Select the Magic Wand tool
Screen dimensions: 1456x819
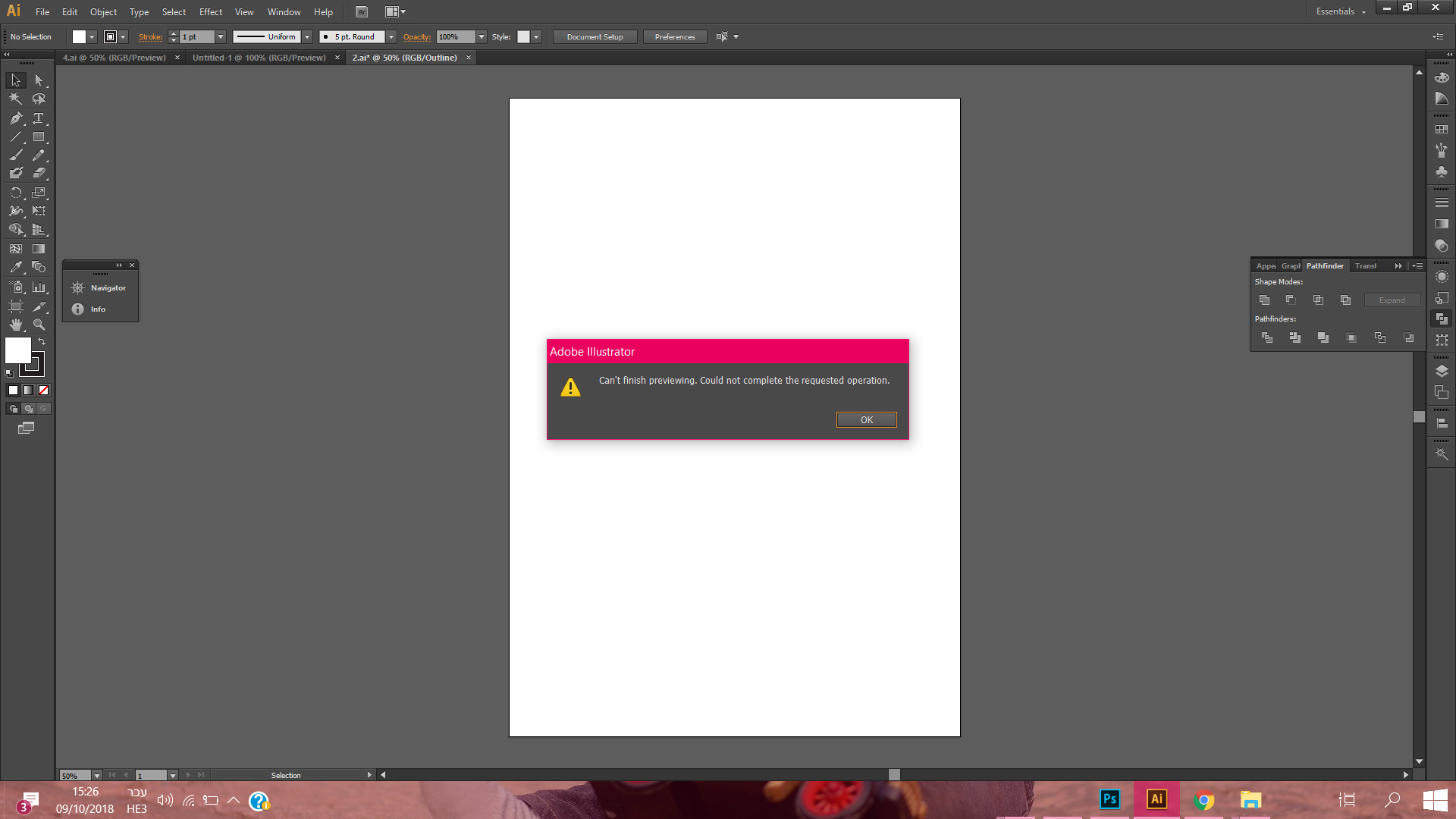(x=15, y=99)
